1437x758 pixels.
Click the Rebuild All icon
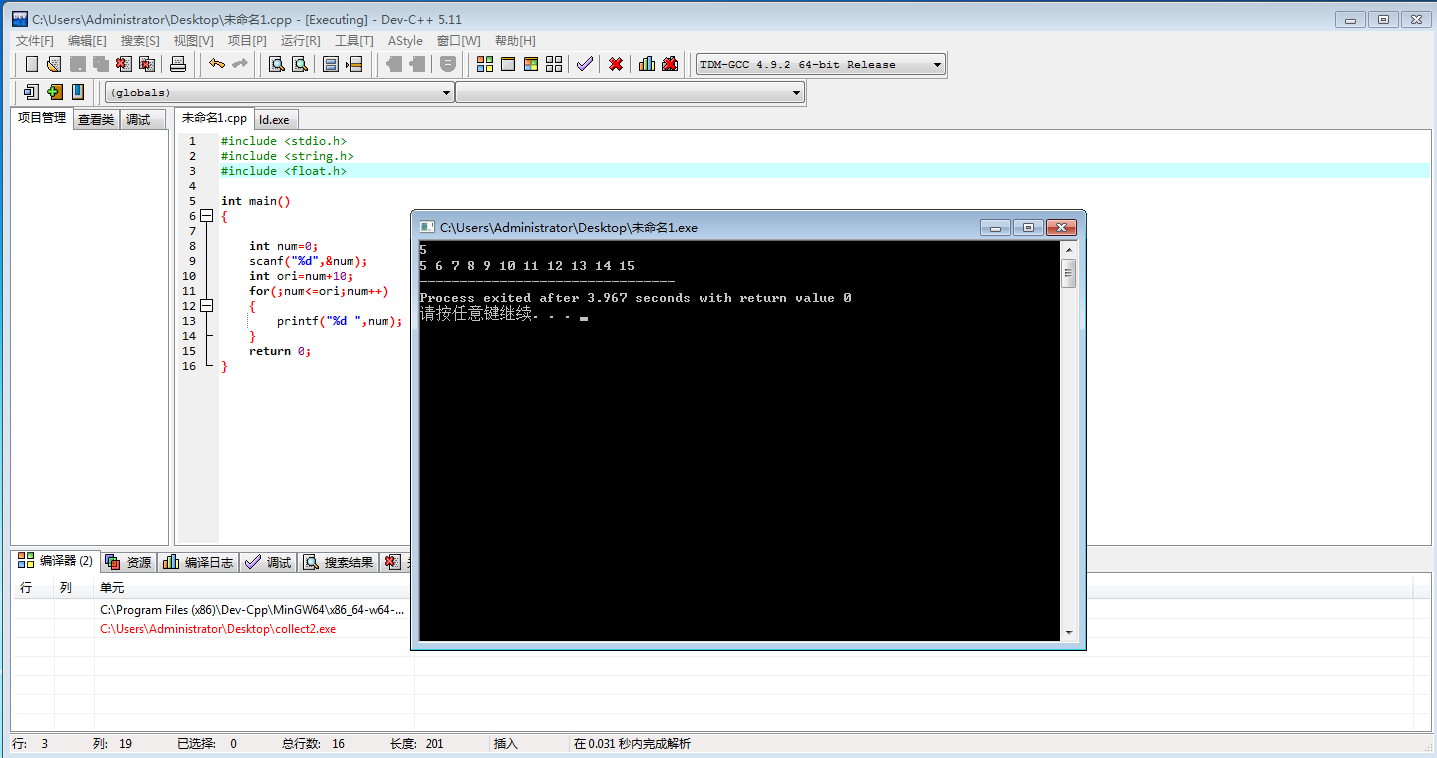[554, 64]
